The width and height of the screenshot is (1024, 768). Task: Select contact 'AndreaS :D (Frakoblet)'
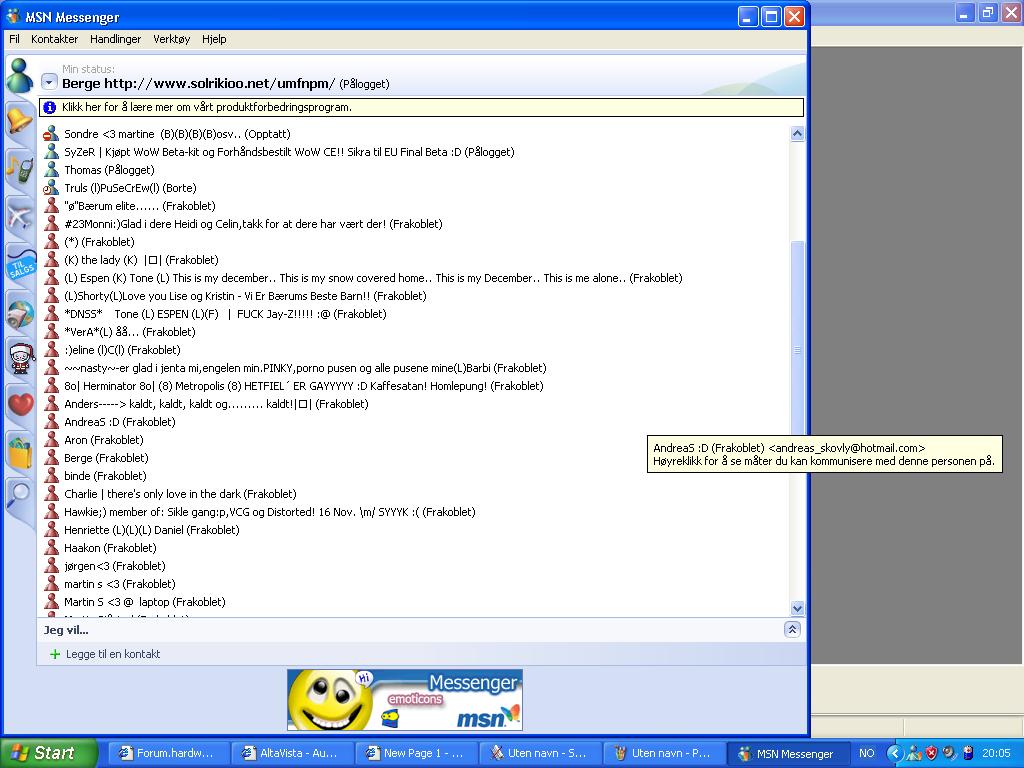pyautogui.click(x=120, y=422)
